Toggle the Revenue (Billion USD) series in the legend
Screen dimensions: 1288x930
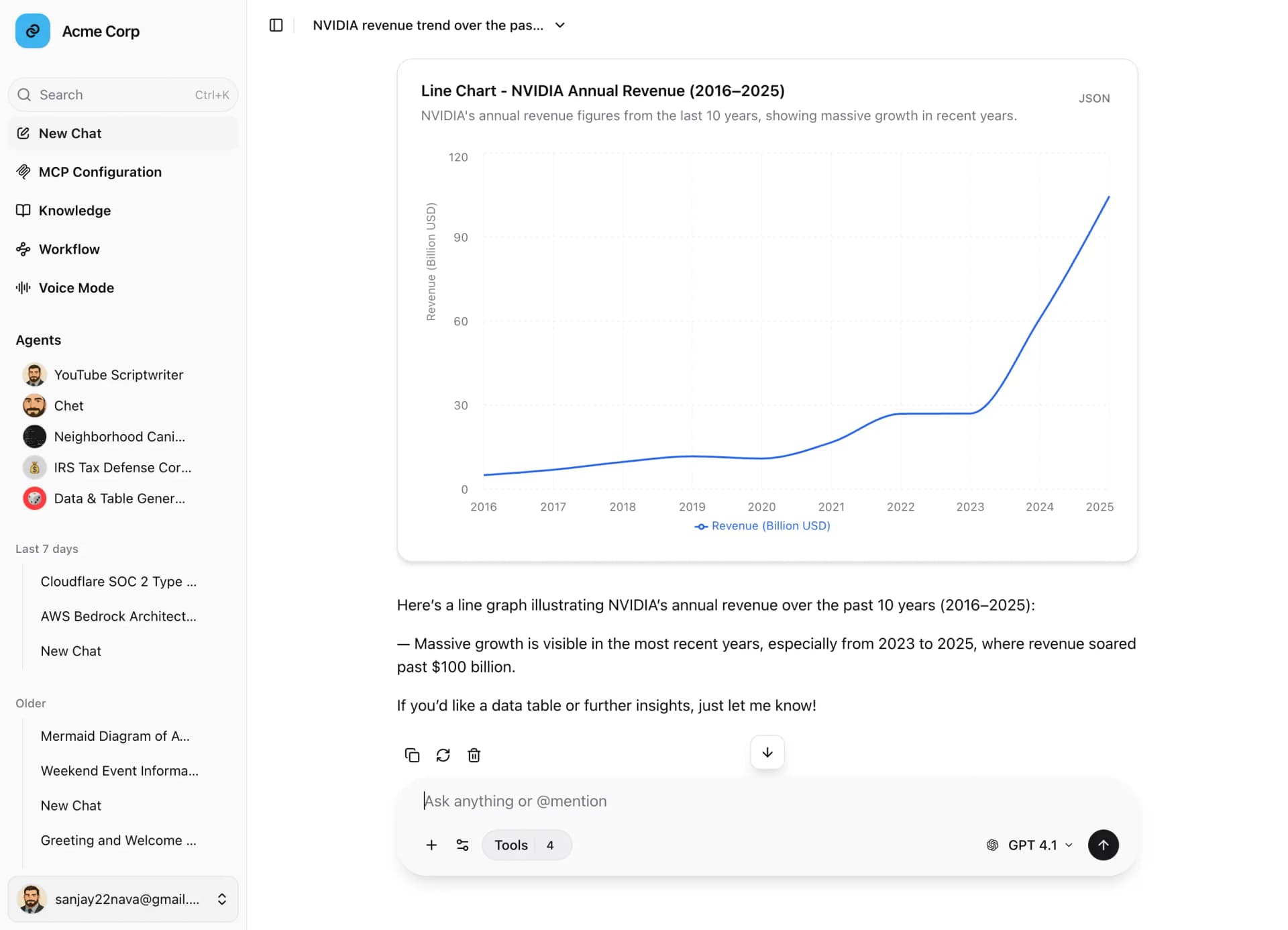(762, 525)
